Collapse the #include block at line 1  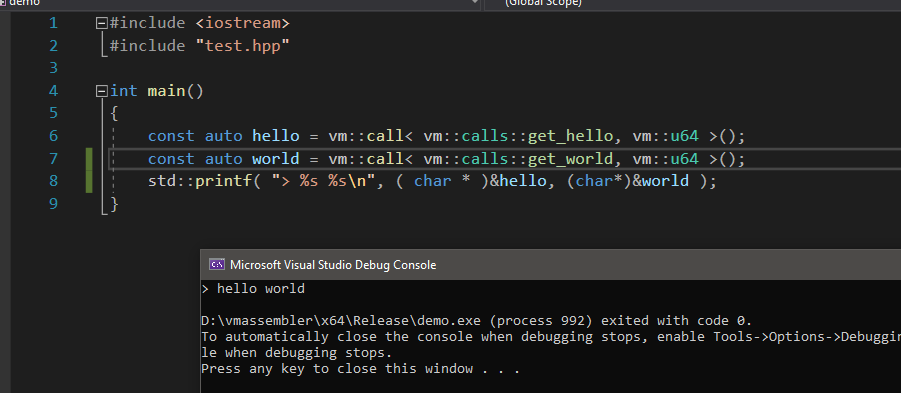pos(102,24)
